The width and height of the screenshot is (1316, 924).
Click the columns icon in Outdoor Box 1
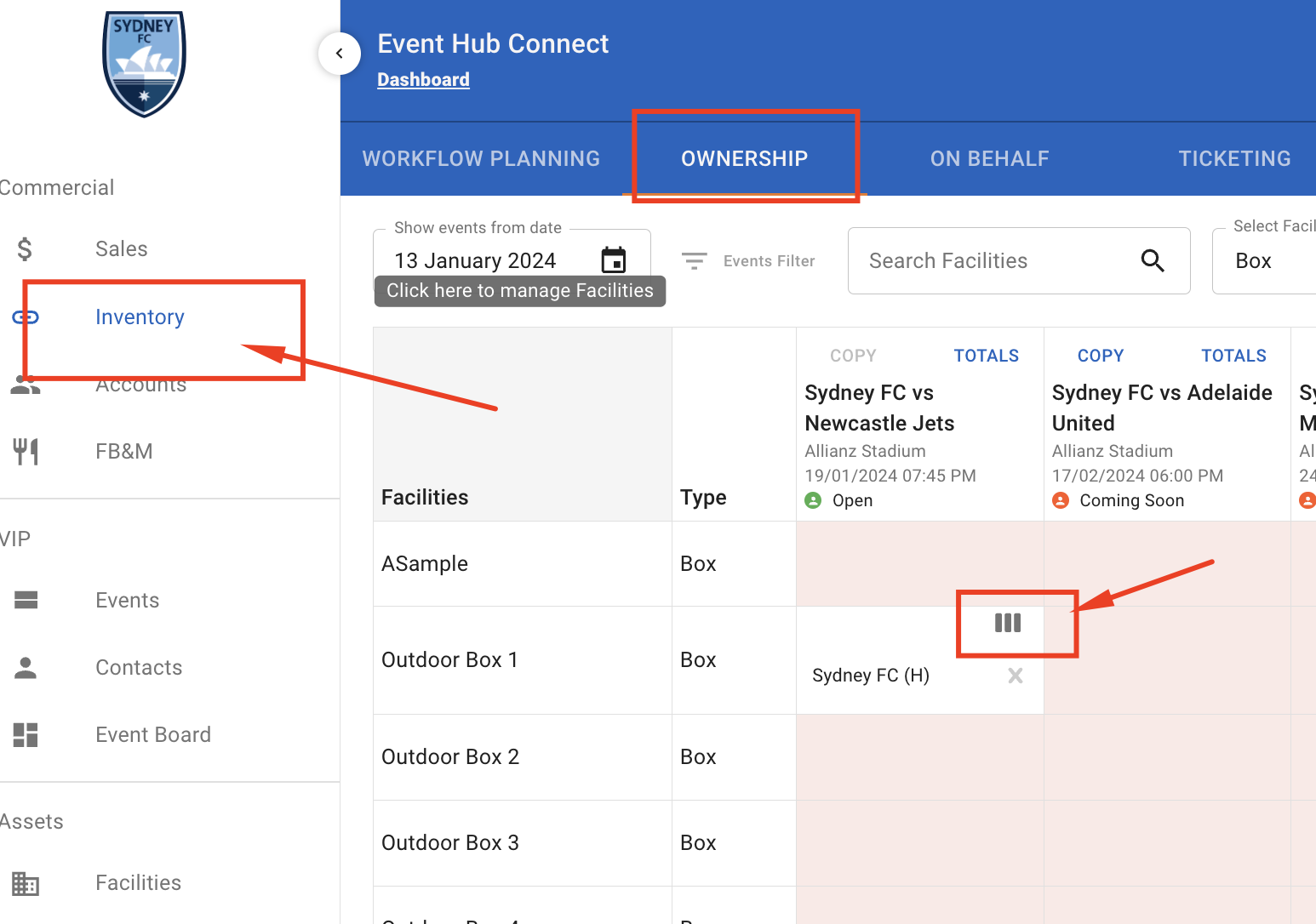pos(1008,623)
